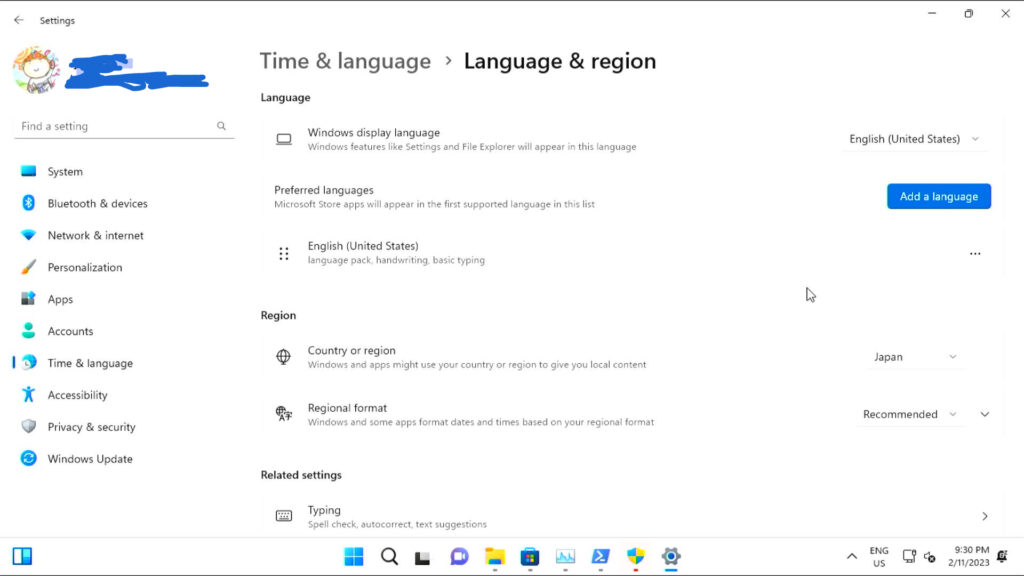Click the ENG US input language indicator
1024x576 pixels.
click(879, 557)
